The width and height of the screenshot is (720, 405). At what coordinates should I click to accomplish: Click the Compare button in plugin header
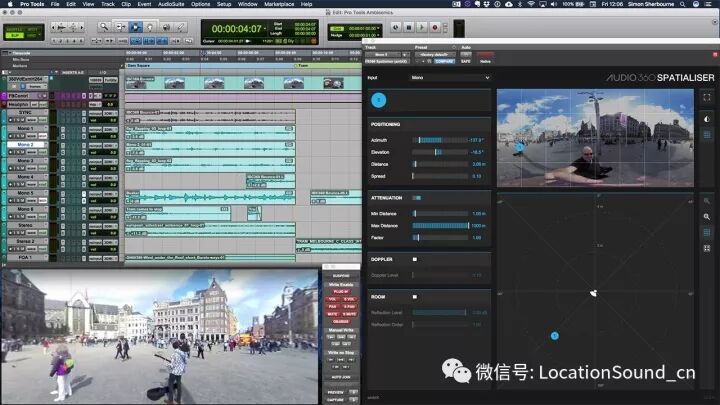(x=444, y=61)
